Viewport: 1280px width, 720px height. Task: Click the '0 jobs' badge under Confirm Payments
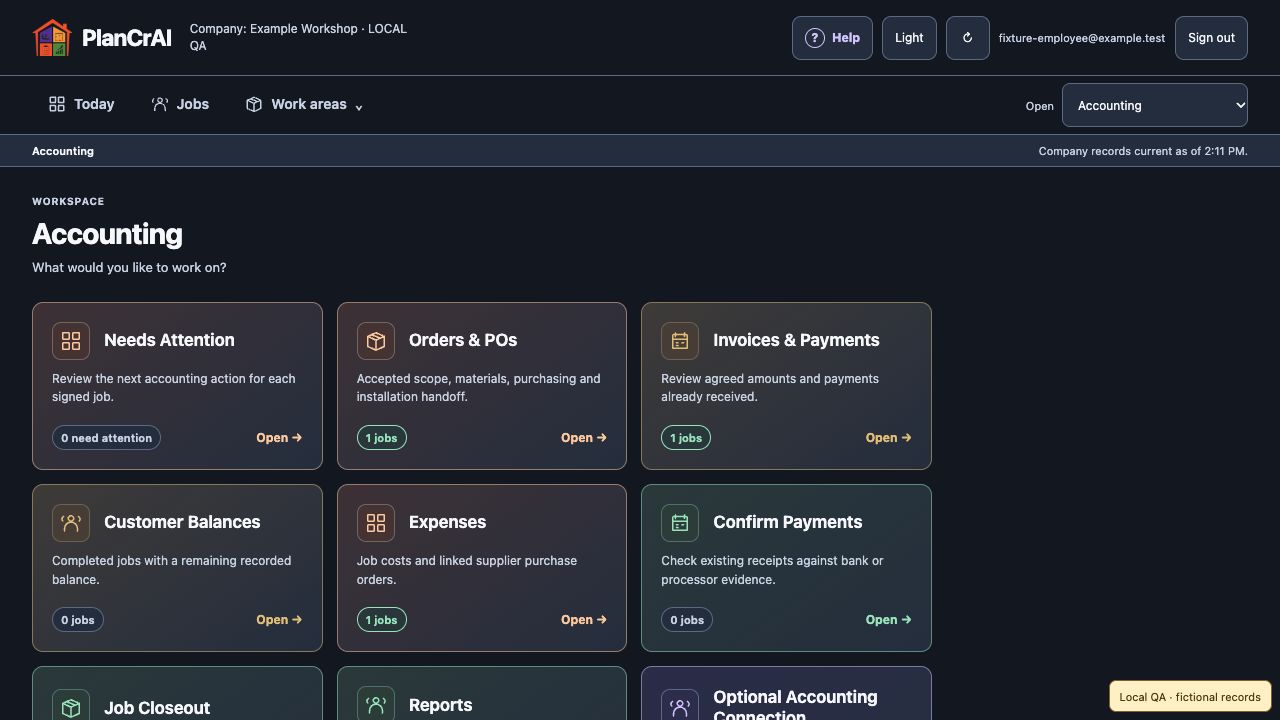point(687,620)
